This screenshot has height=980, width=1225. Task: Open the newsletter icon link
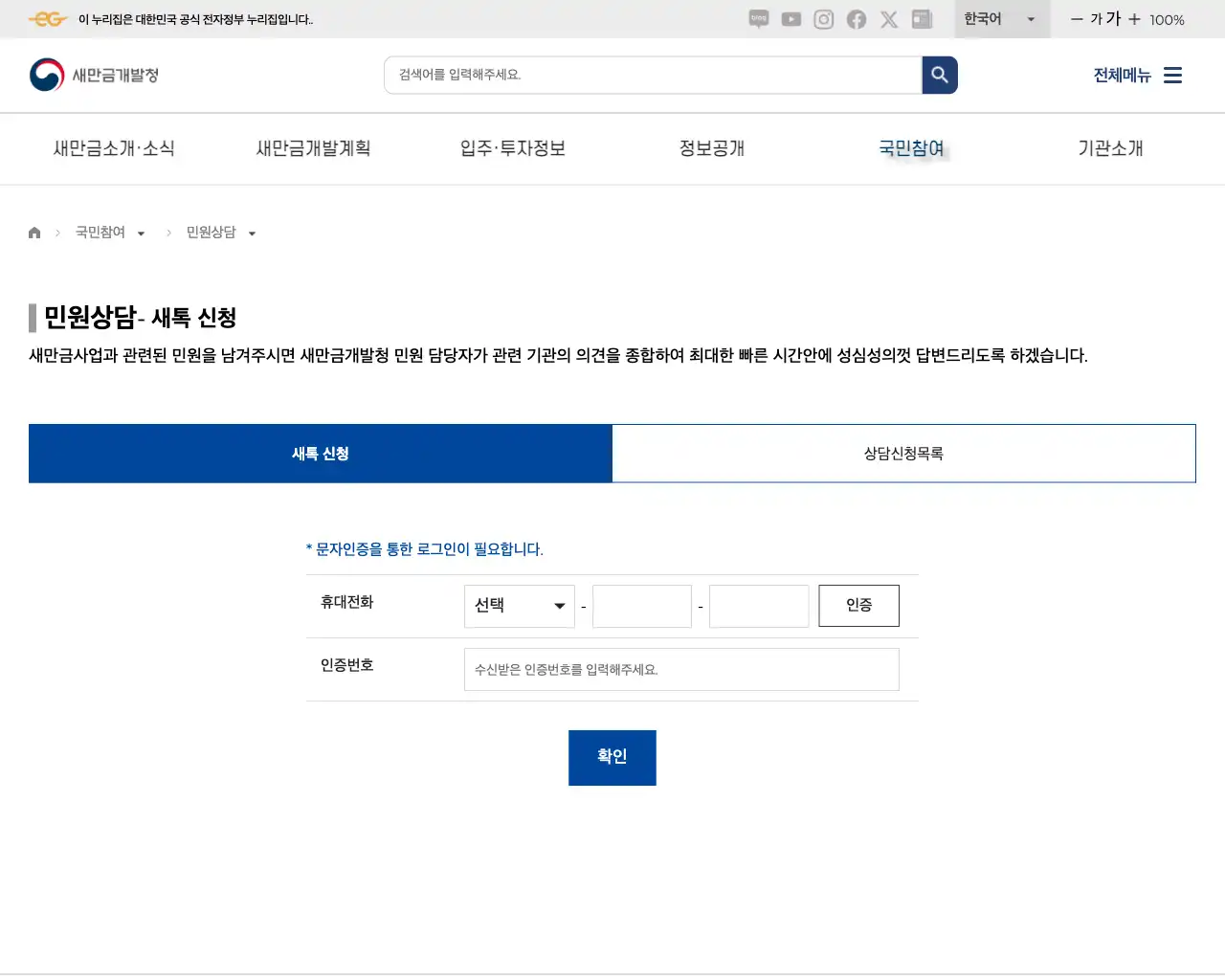(x=922, y=19)
